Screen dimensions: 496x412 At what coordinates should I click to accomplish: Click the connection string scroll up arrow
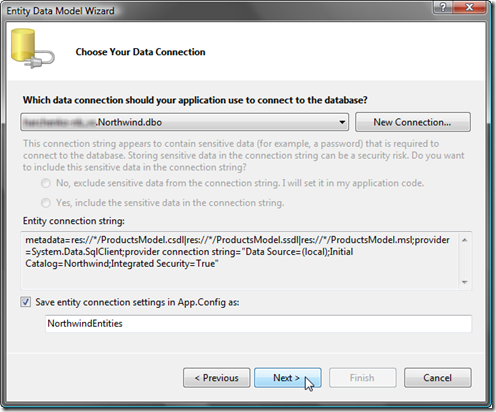[x=465, y=240]
